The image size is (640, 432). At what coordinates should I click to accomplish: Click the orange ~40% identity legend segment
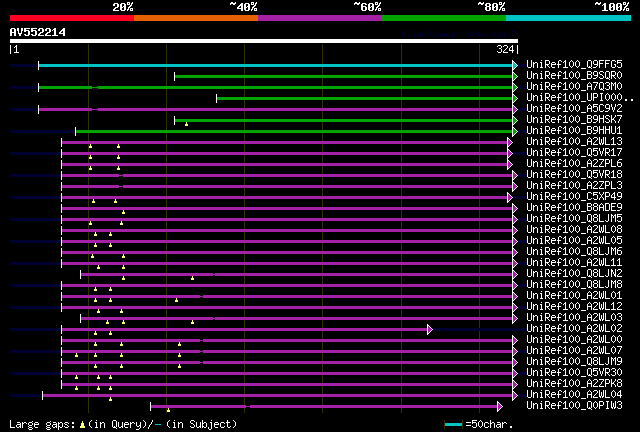pos(196,18)
